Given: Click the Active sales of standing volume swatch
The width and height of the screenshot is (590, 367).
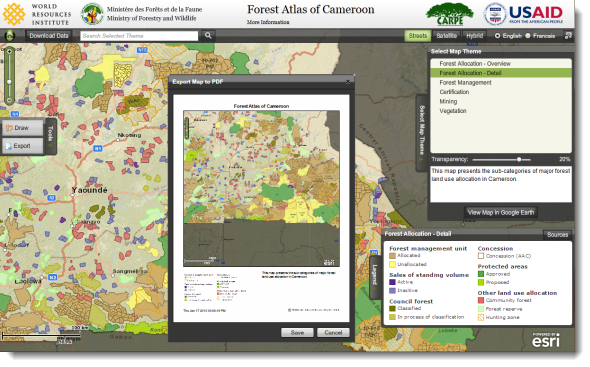Looking at the screenshot, I should [x=392, y=282].
